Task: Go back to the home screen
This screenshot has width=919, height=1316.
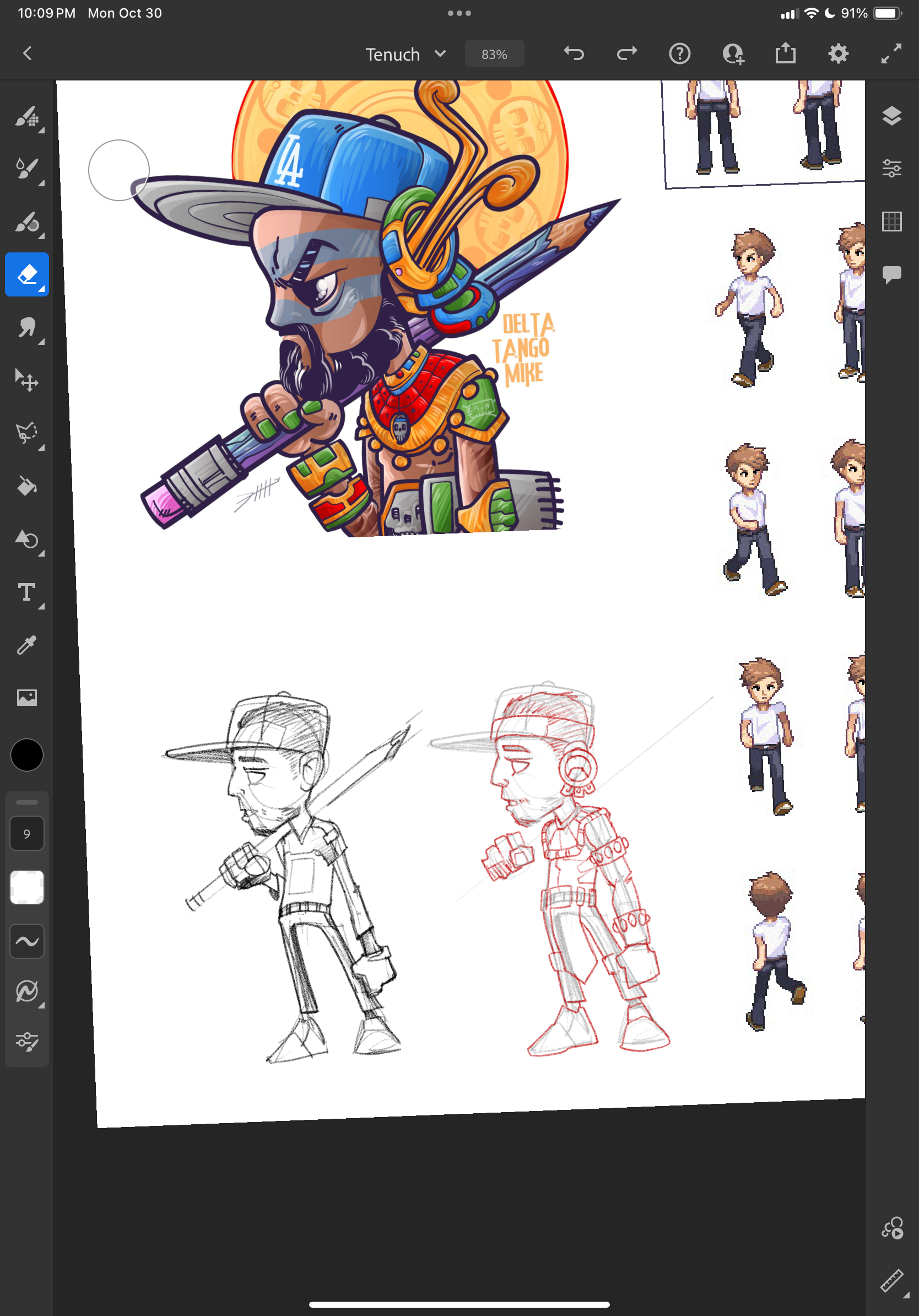Action: click(x=27, y=53)
